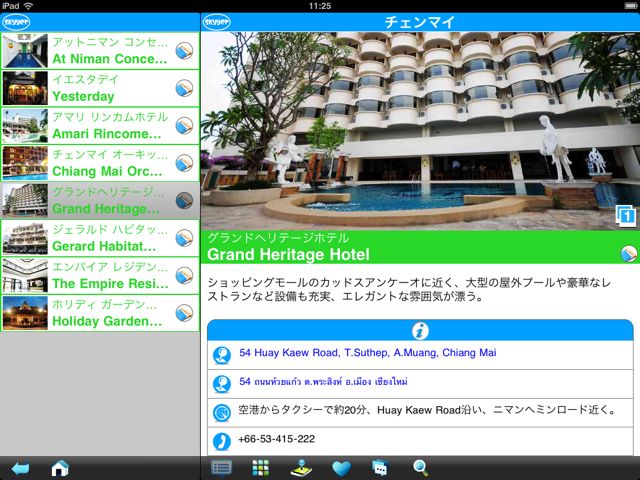The height and width of the screenshot is (480, 640).
Task: Open favorites heart icon
Action: [341, 468]
